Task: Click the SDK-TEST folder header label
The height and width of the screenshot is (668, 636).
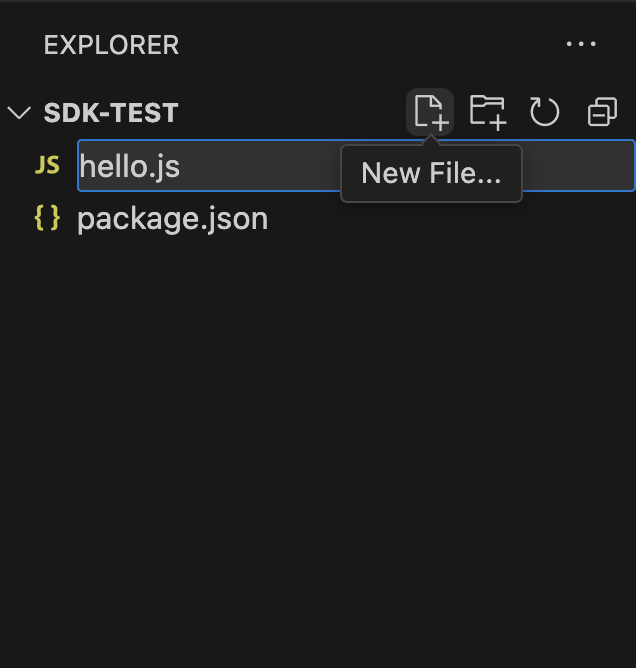Action: [x=111, y=112]
